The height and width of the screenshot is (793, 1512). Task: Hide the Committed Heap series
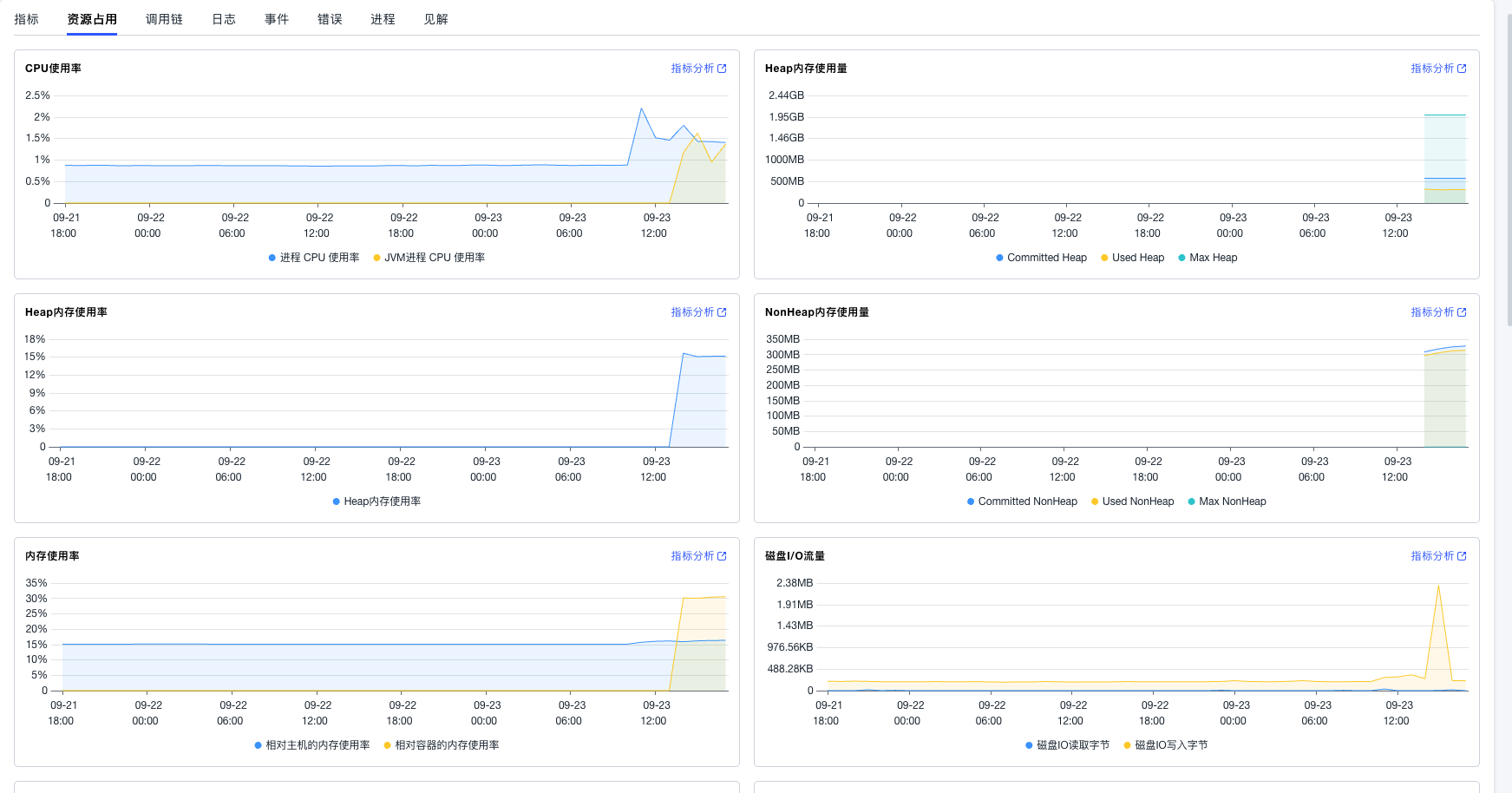[1041, 258]
